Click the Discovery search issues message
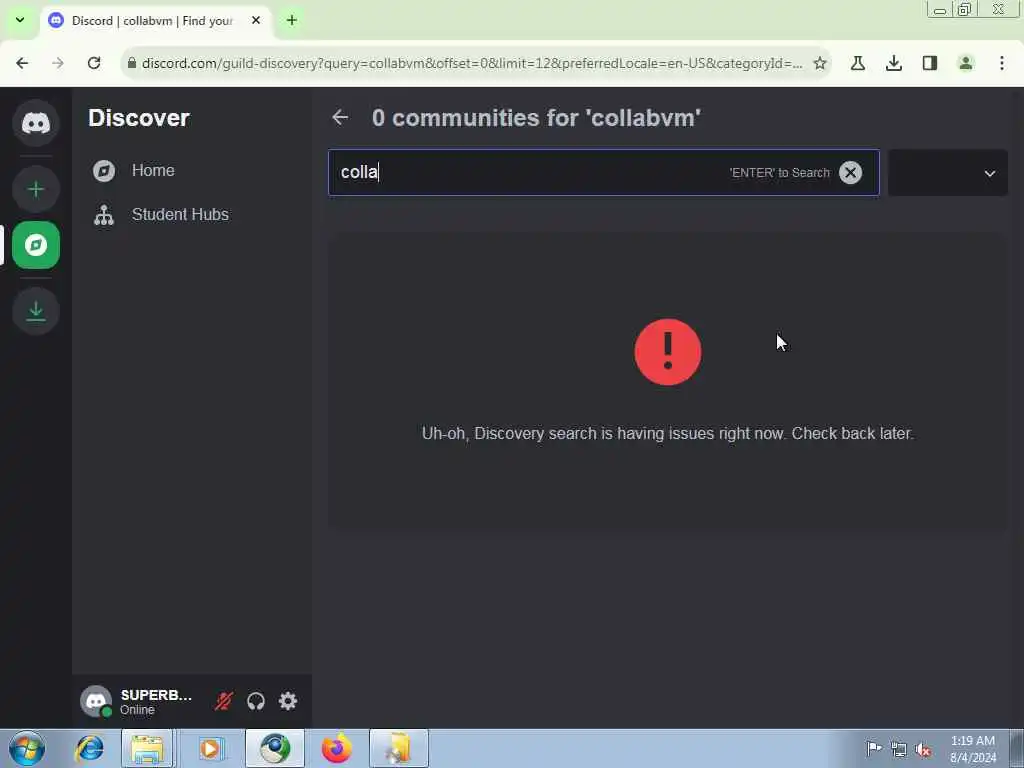 coord(667,434)
